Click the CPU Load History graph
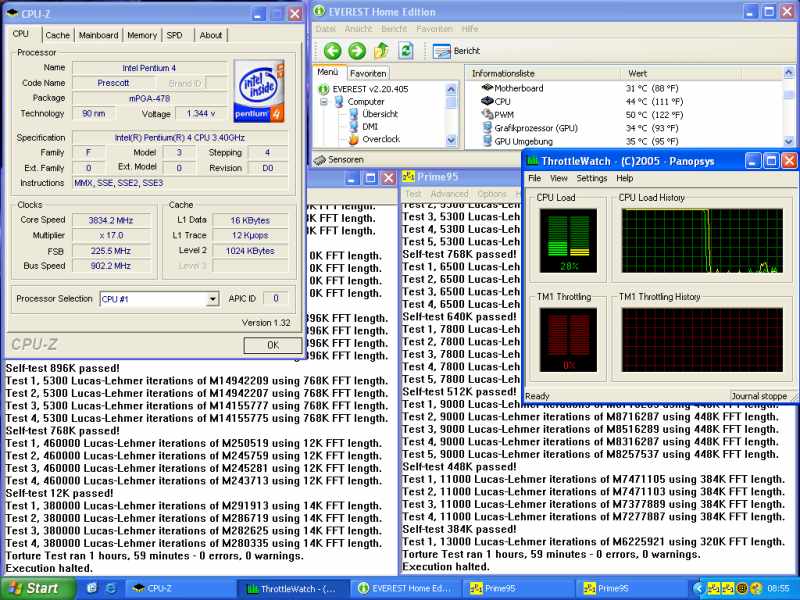Screen dimensions: 800x600 coord(702,240)
